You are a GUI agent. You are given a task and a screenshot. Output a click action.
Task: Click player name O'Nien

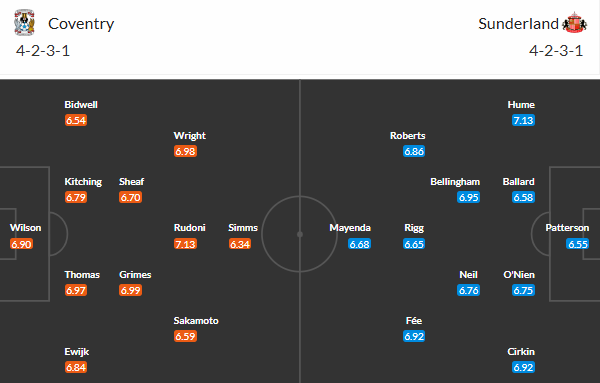519,274
